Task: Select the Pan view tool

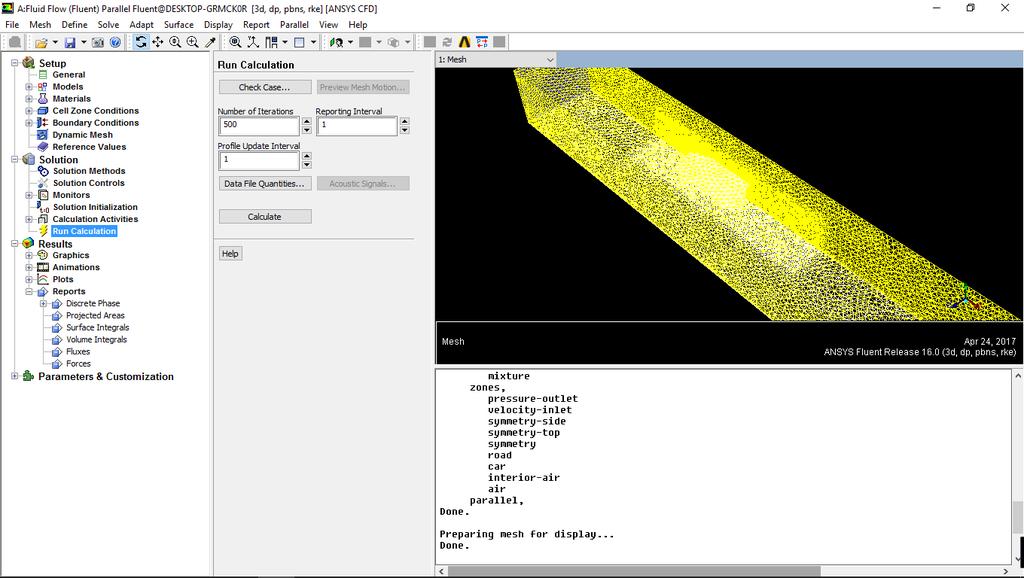Action: [x=158, y=42]
